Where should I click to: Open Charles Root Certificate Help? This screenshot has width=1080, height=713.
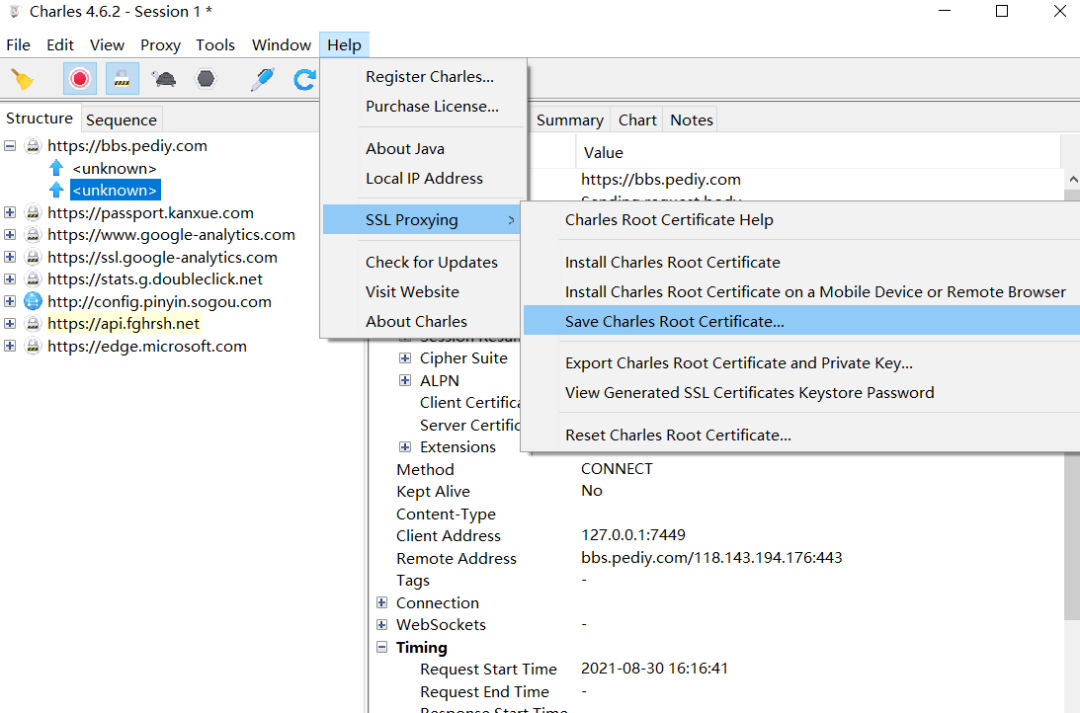pos(802,220)
